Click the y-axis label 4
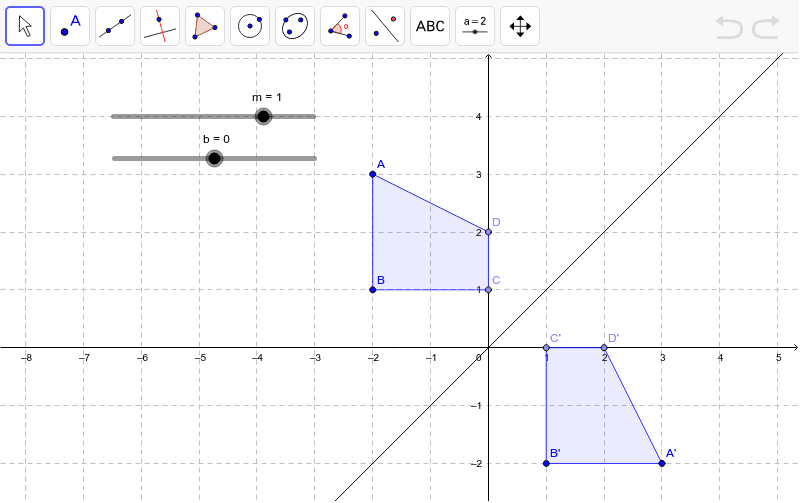The image size is (800, 503). 479,117
